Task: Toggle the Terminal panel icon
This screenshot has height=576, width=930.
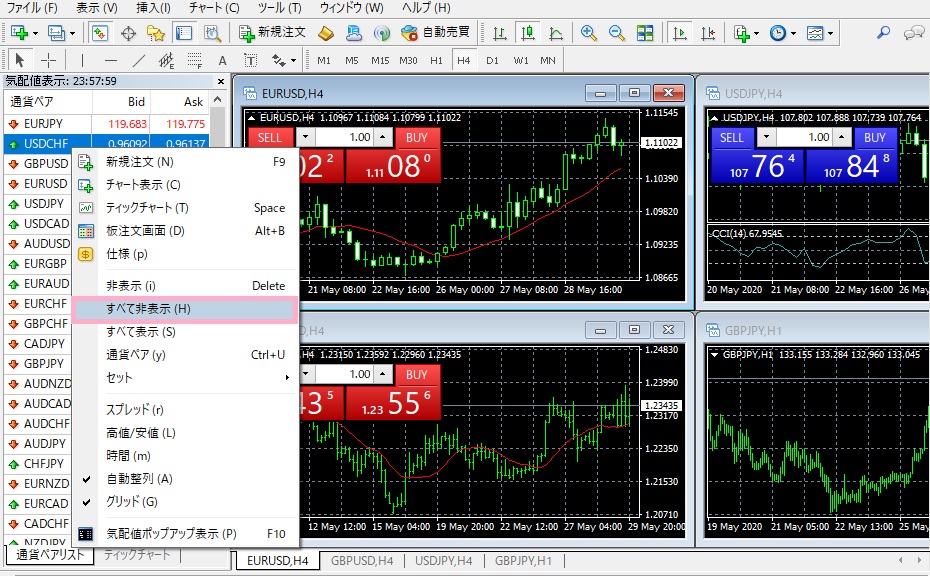Action: pyautogui.click(x=184, y=33)
